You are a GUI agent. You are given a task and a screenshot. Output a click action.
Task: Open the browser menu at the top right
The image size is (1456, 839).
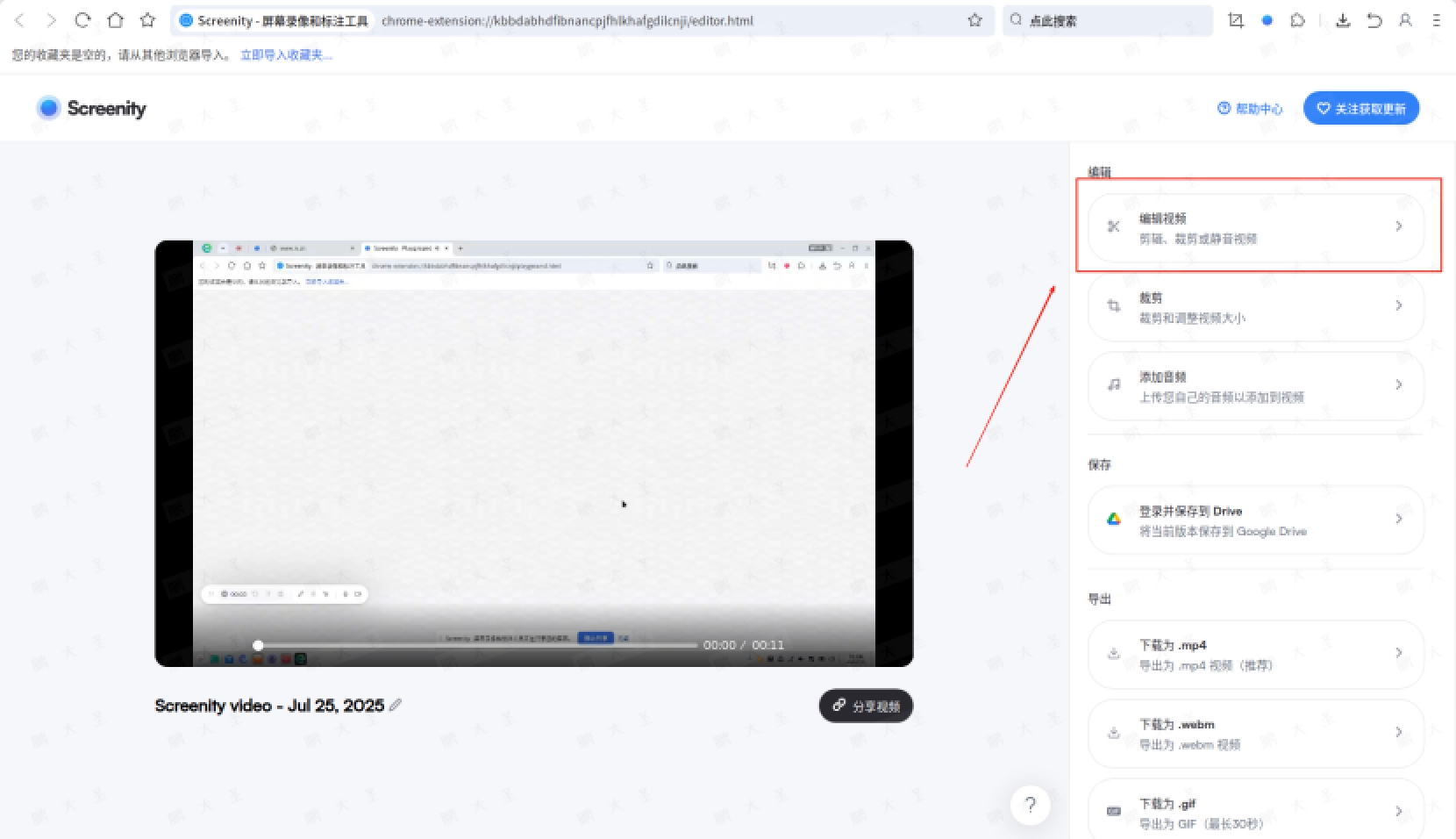(1436, 20)
